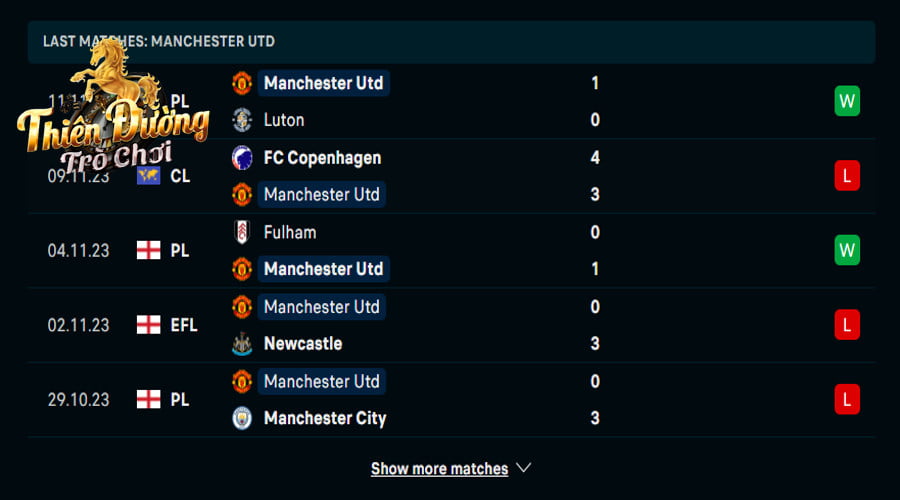Click England flag beside 04.11.23 PL match
The image size is (900, 500).
[149, 250]
